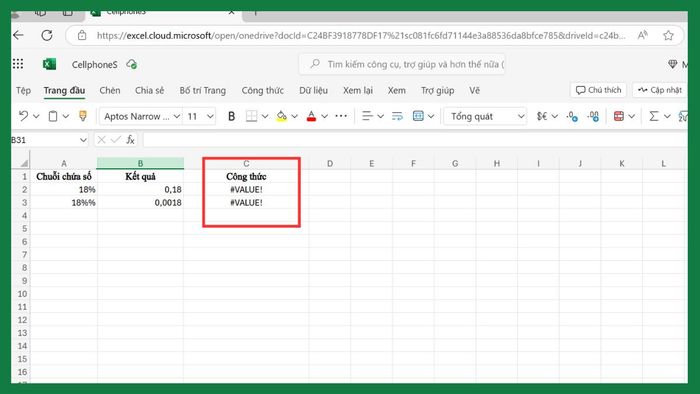Increase decimal places
This screenshot has width=700, height=394.
[x=593, y=116]
